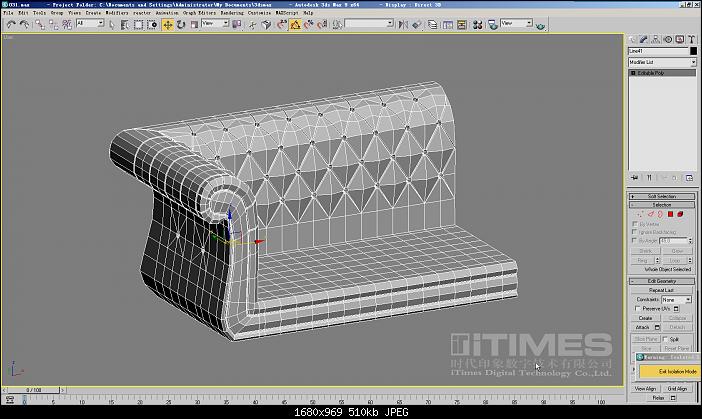Expand the Constraints dropdown
Viewport: 702px width, 419px height.
(675, 299)
